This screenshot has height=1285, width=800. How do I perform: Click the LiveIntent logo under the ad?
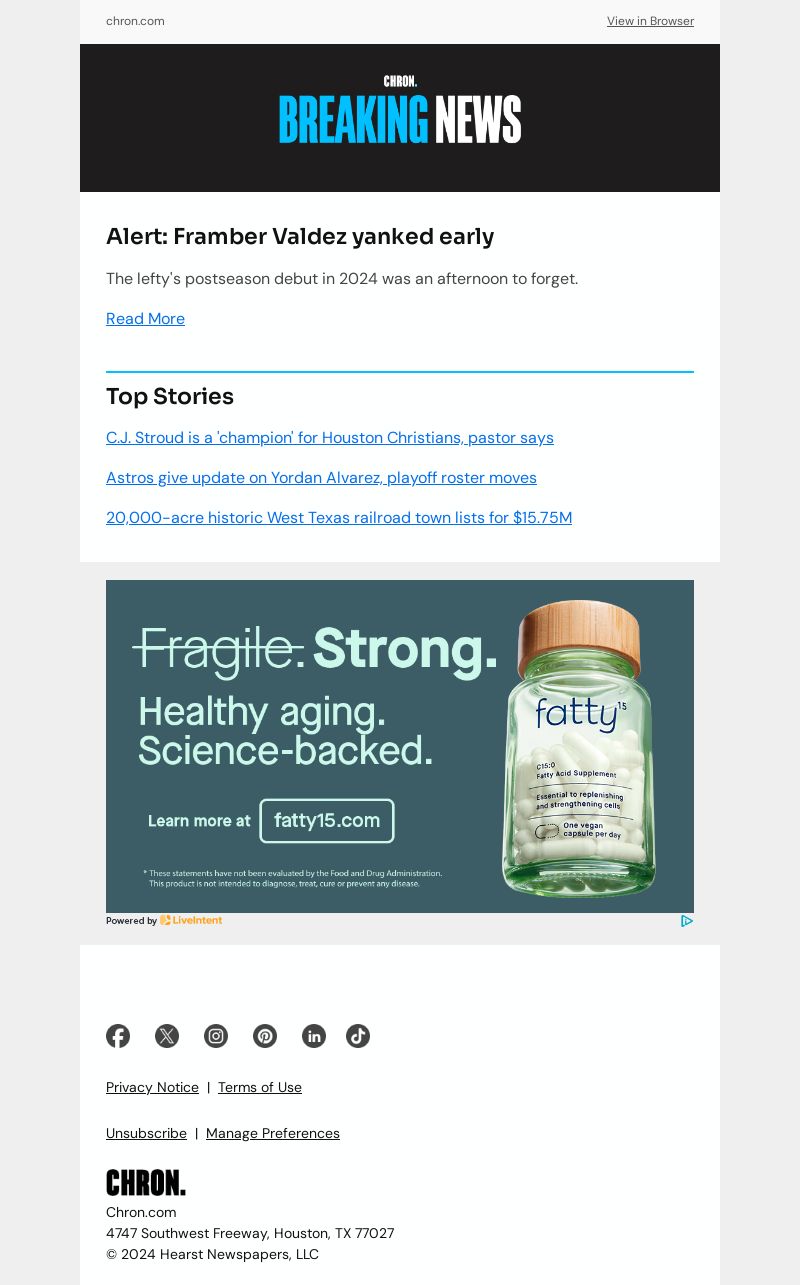[191, 921]
